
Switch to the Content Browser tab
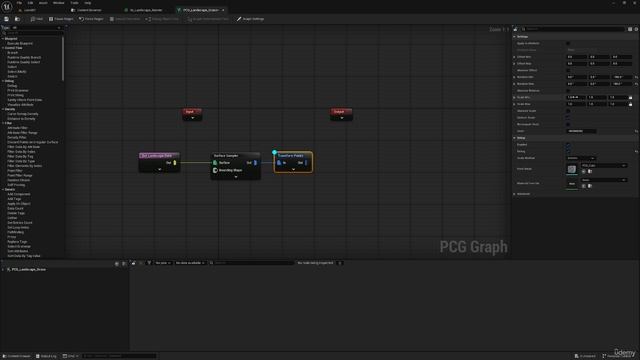(x=87, y=10)
